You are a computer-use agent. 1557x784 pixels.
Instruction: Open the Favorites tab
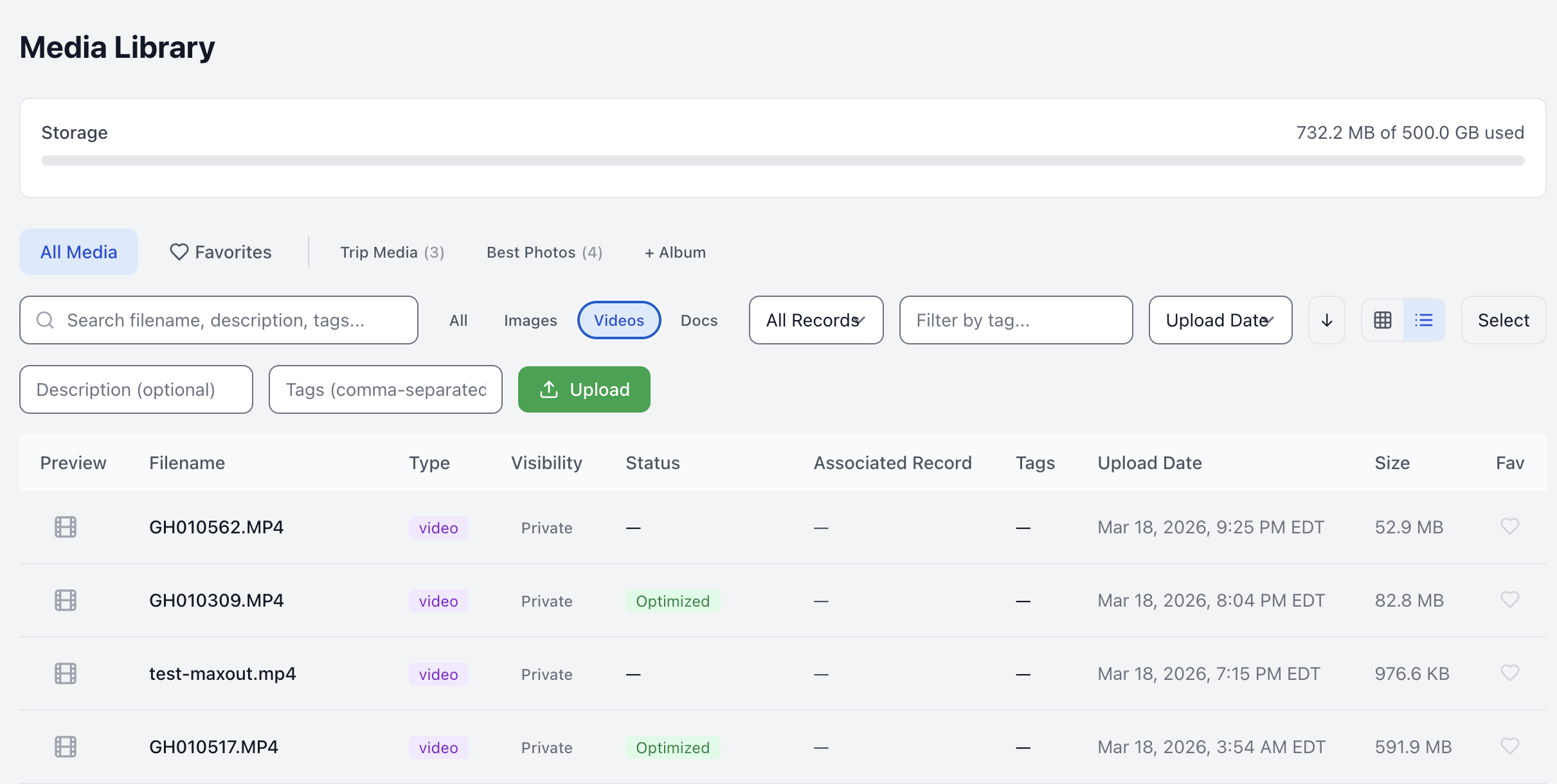tap(221, 252)
